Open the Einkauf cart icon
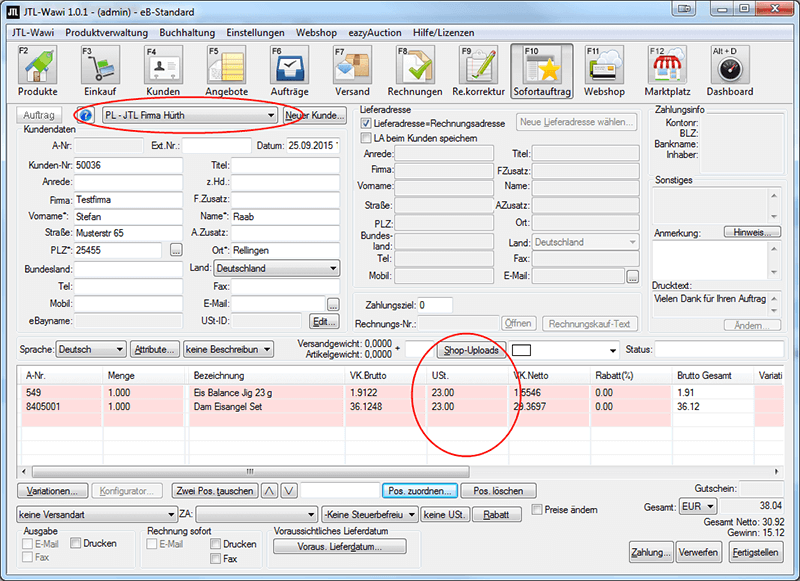 [x=100, y=65]
